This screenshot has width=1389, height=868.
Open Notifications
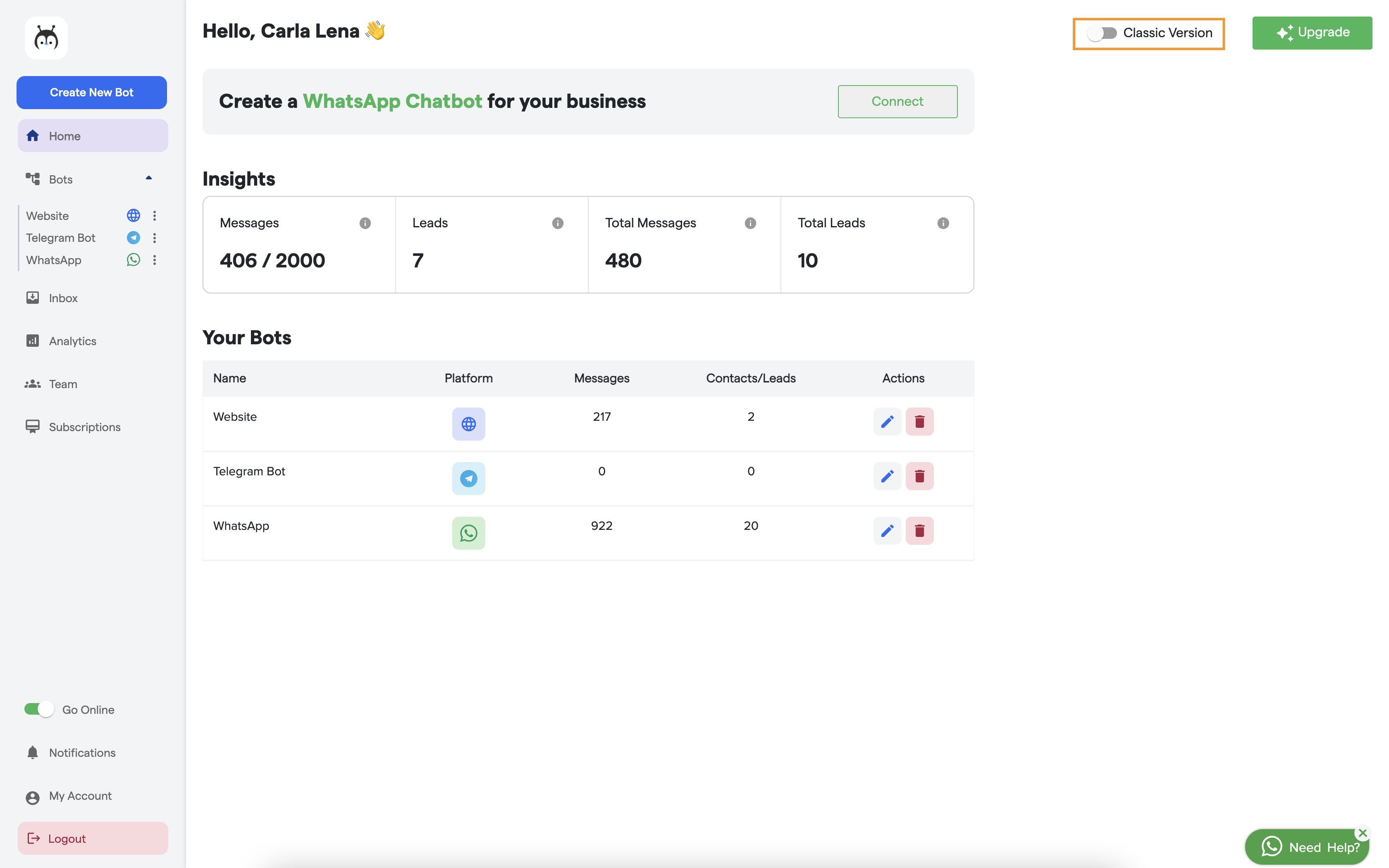click(93, 753)
